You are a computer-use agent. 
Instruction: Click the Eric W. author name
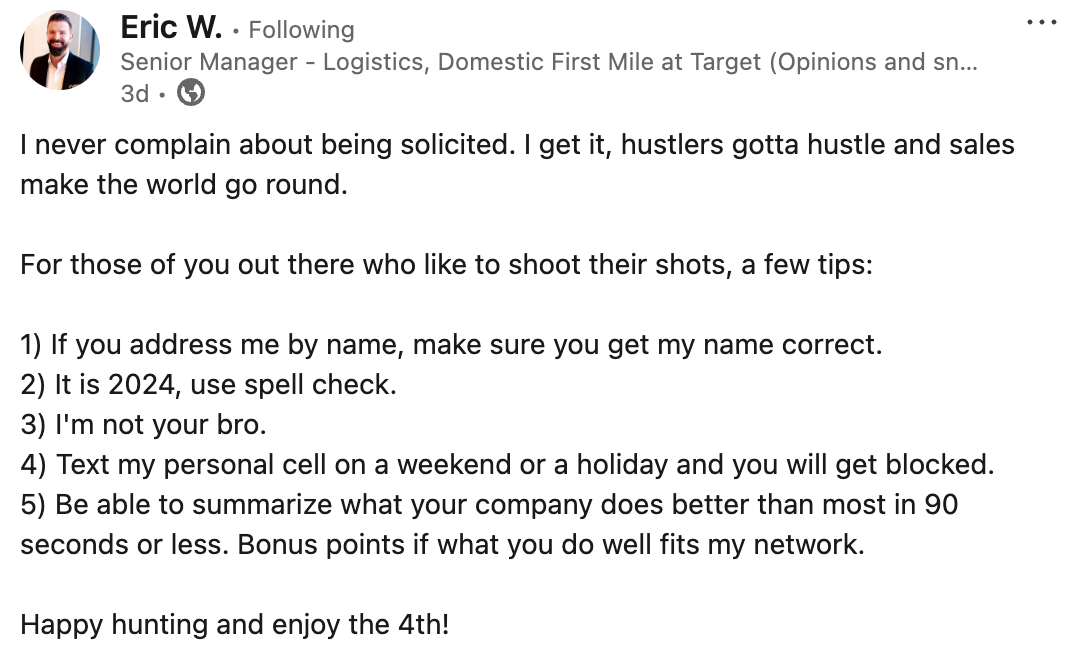pos(170,28)
